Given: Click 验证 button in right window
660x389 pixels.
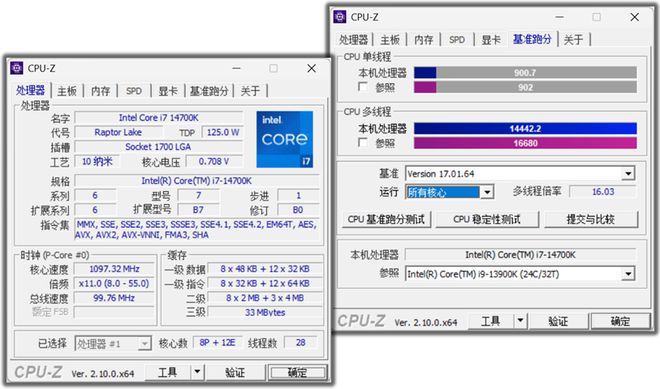Looking at the screenshot, I should 558,321.
